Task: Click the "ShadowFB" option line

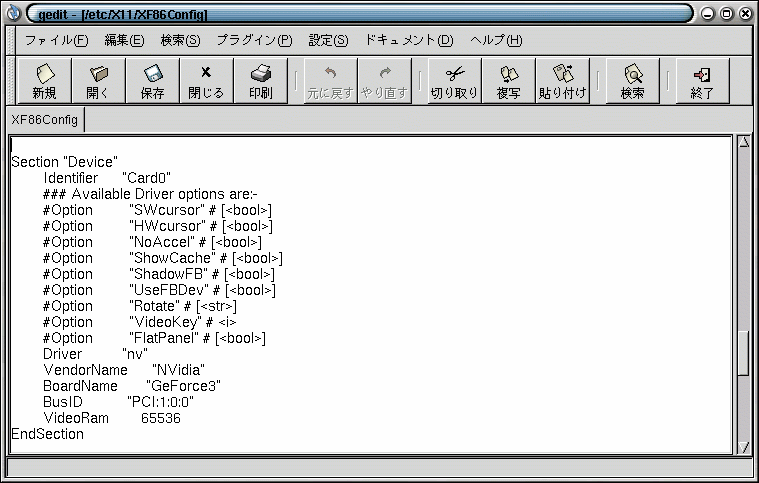Action: click(158, 274)
